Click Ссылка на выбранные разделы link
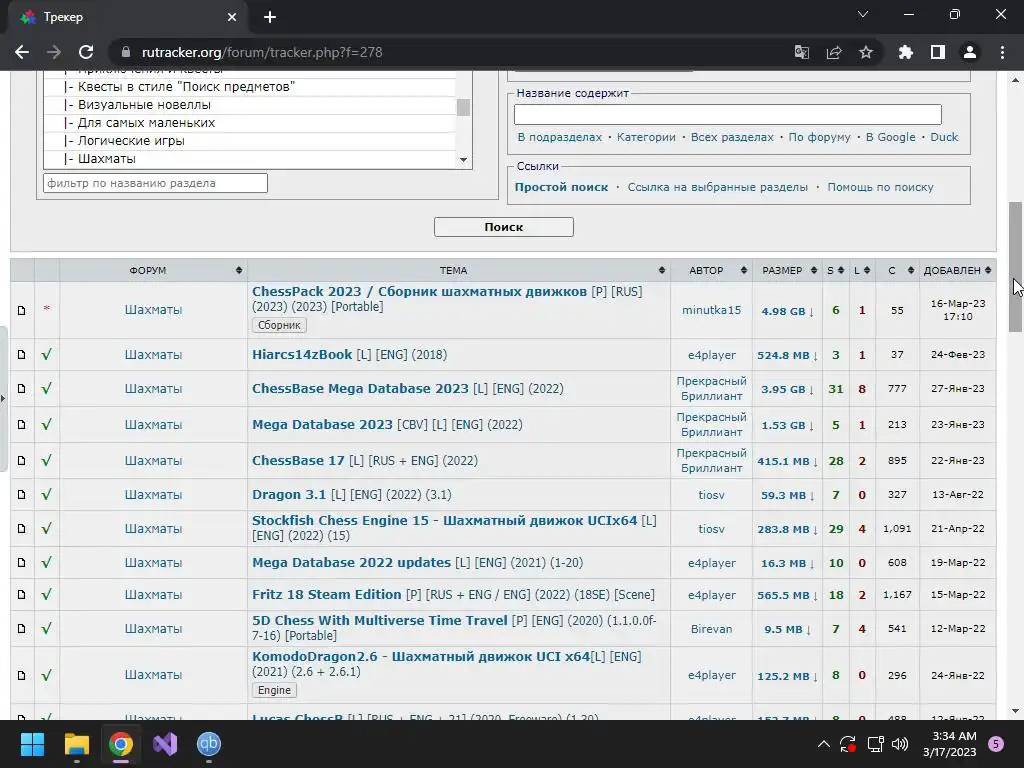This screenshot has height=768, width=1024. coord(718,187)
